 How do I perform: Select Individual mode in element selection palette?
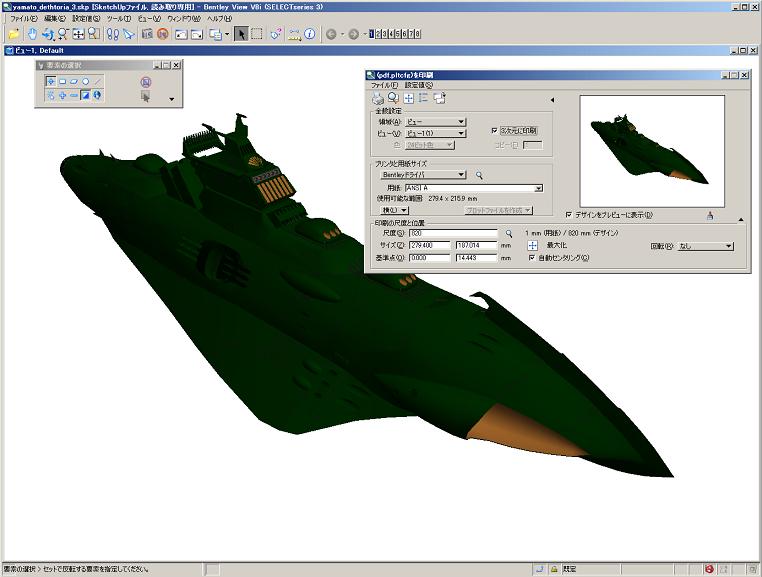[x=51, y=81]
